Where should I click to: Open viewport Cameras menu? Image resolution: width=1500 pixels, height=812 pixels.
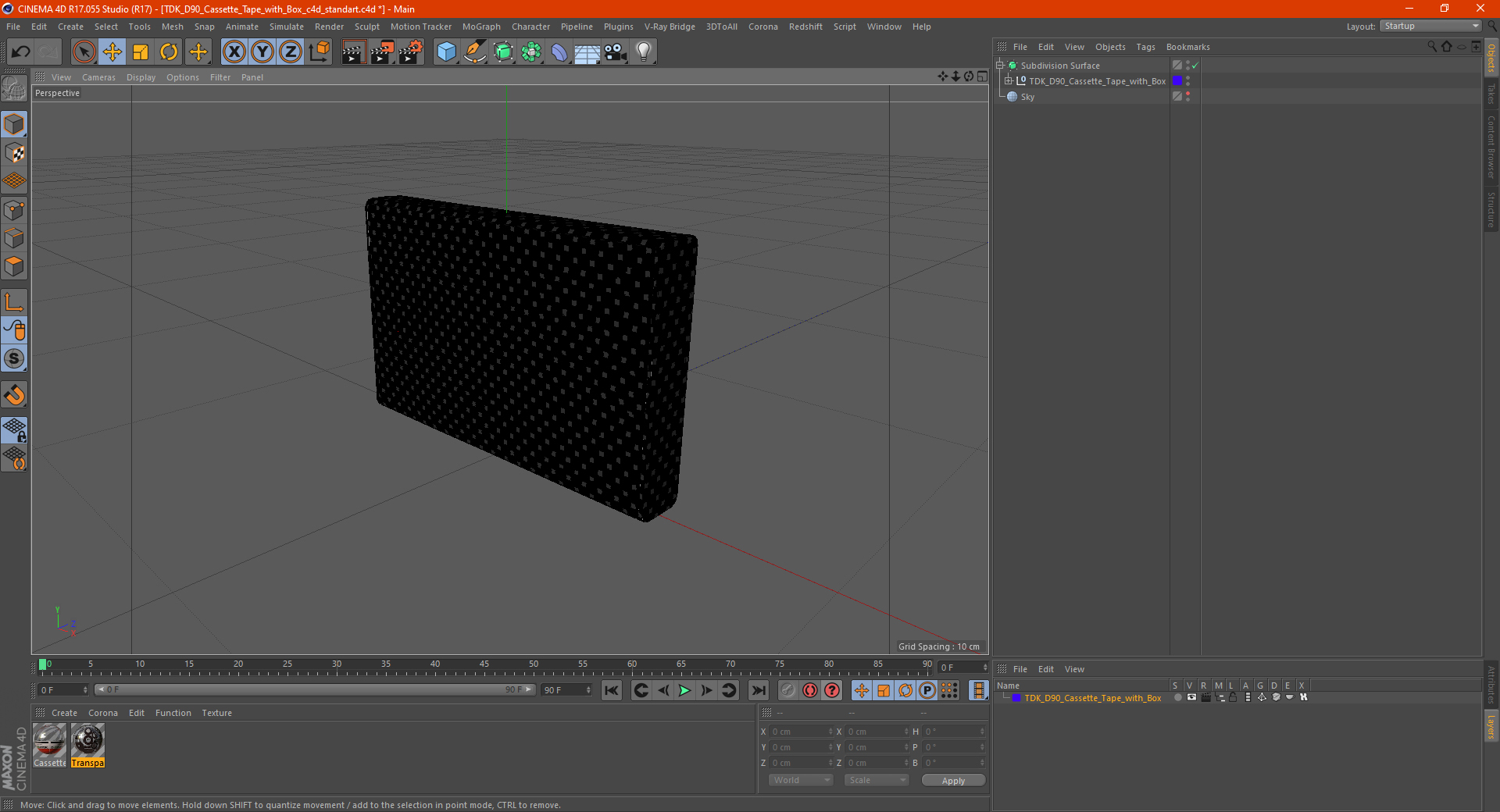tap(98, 77)
